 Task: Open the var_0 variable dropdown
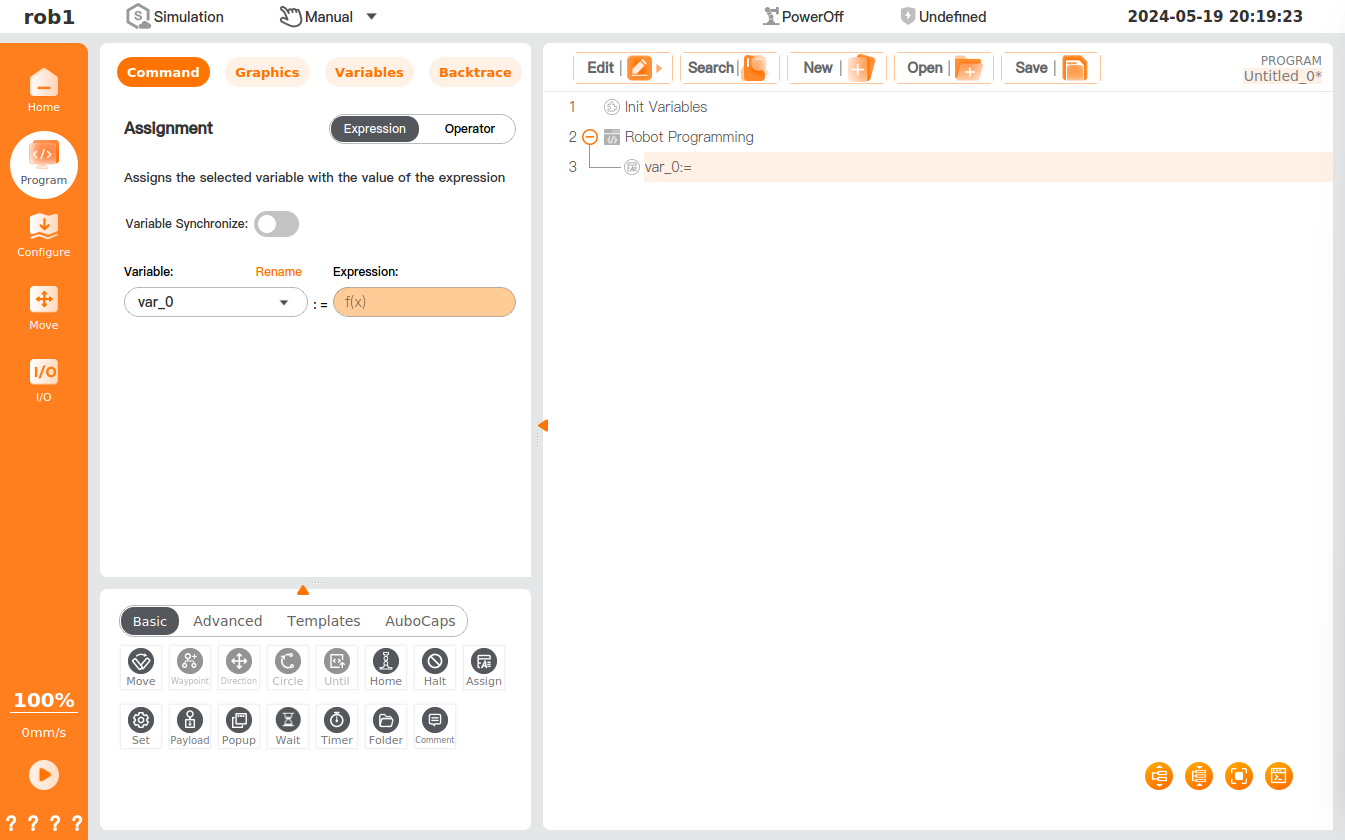tap(215, 302)
